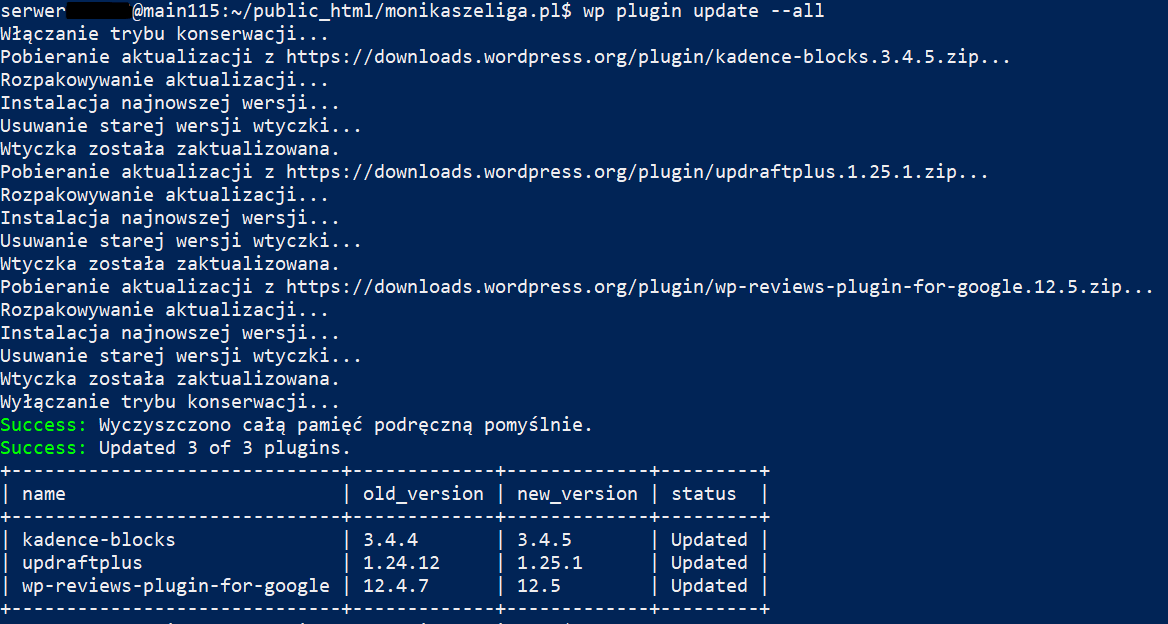This screenshot has height=624, width=1168.
Task: Click the green Success label before "Wyczyszczono"
Action: click(x=43, y=425)
